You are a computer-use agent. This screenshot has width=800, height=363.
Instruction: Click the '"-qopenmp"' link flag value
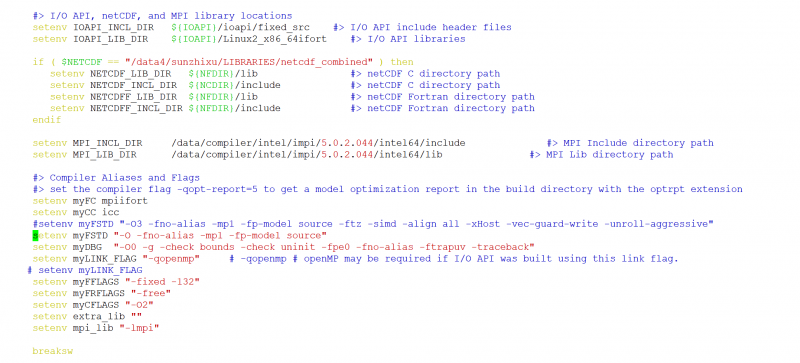coord(171,259)
